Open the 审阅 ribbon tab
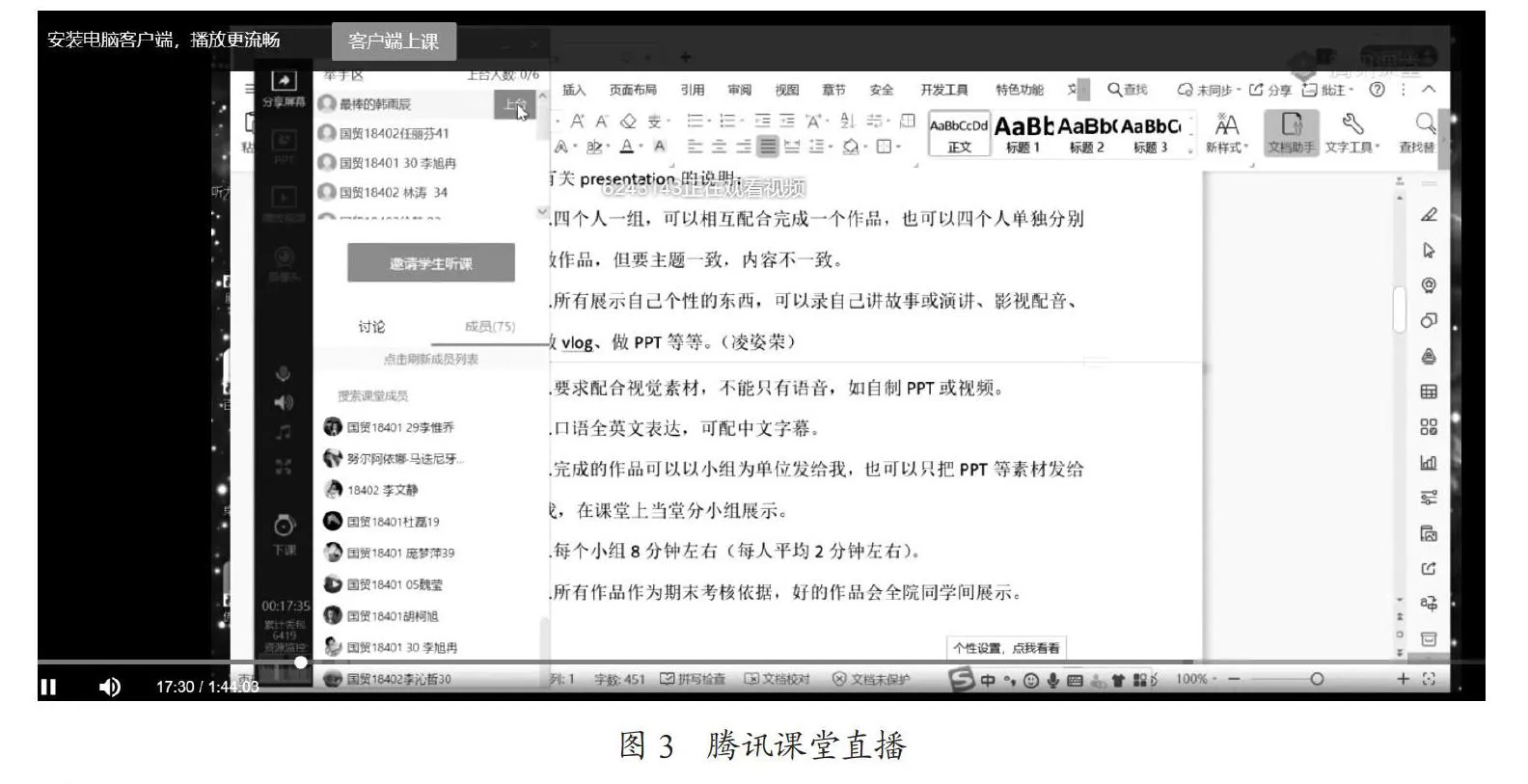Viewport: 1528px width, 784px height. tap(740, 90)
